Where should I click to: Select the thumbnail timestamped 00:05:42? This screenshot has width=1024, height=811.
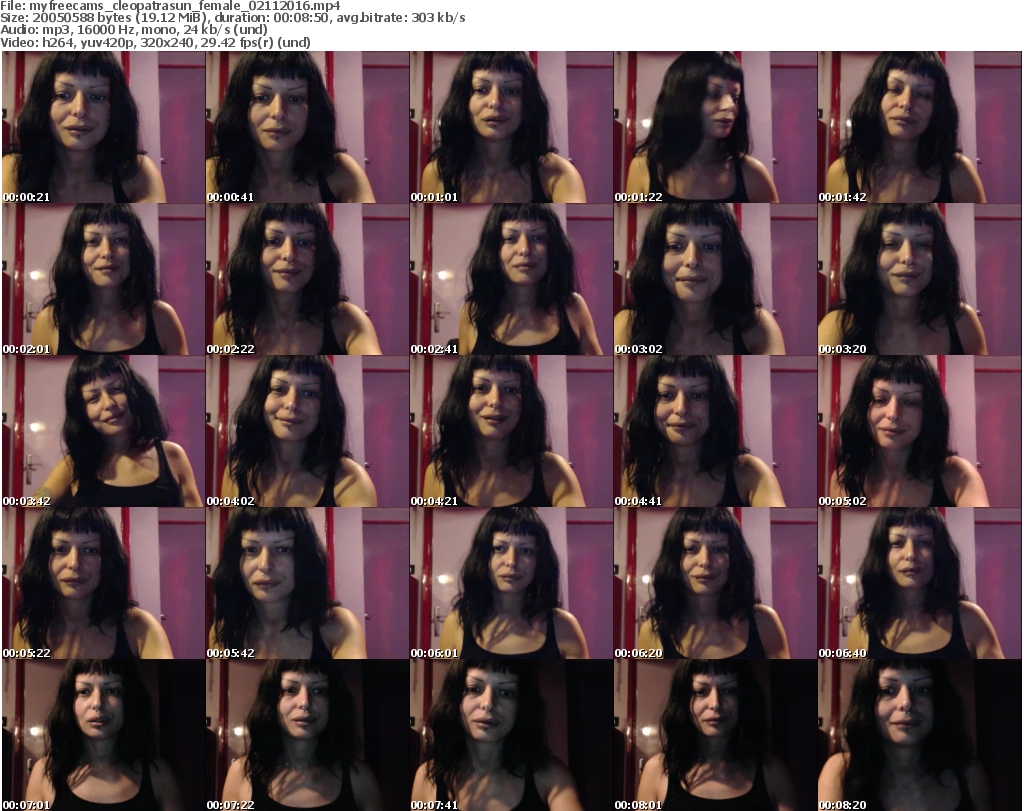point(308,583)
